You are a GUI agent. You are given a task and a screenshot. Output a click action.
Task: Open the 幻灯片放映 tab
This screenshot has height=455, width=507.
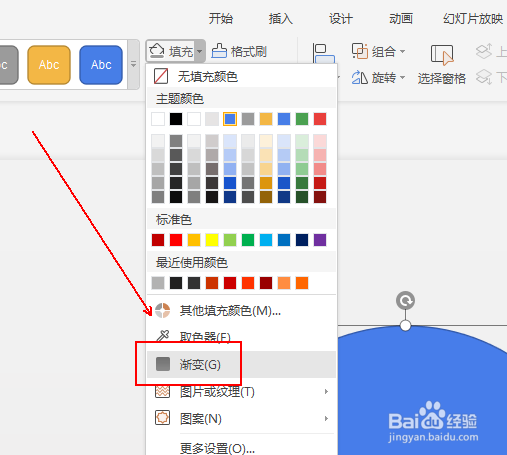click(473, 18)
